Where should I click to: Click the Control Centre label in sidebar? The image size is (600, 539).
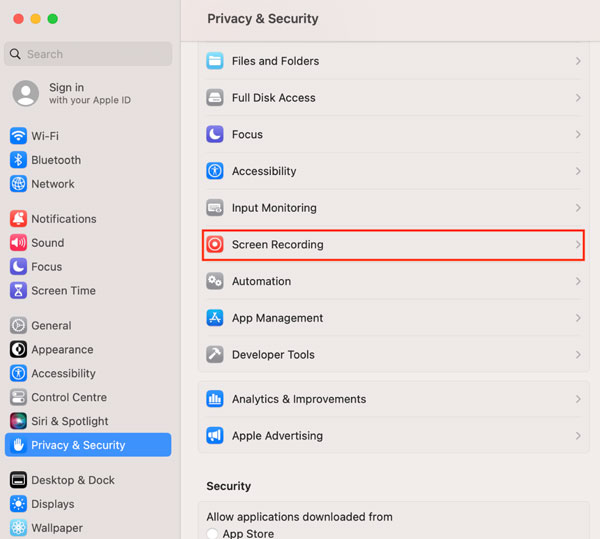coord(69,397)
